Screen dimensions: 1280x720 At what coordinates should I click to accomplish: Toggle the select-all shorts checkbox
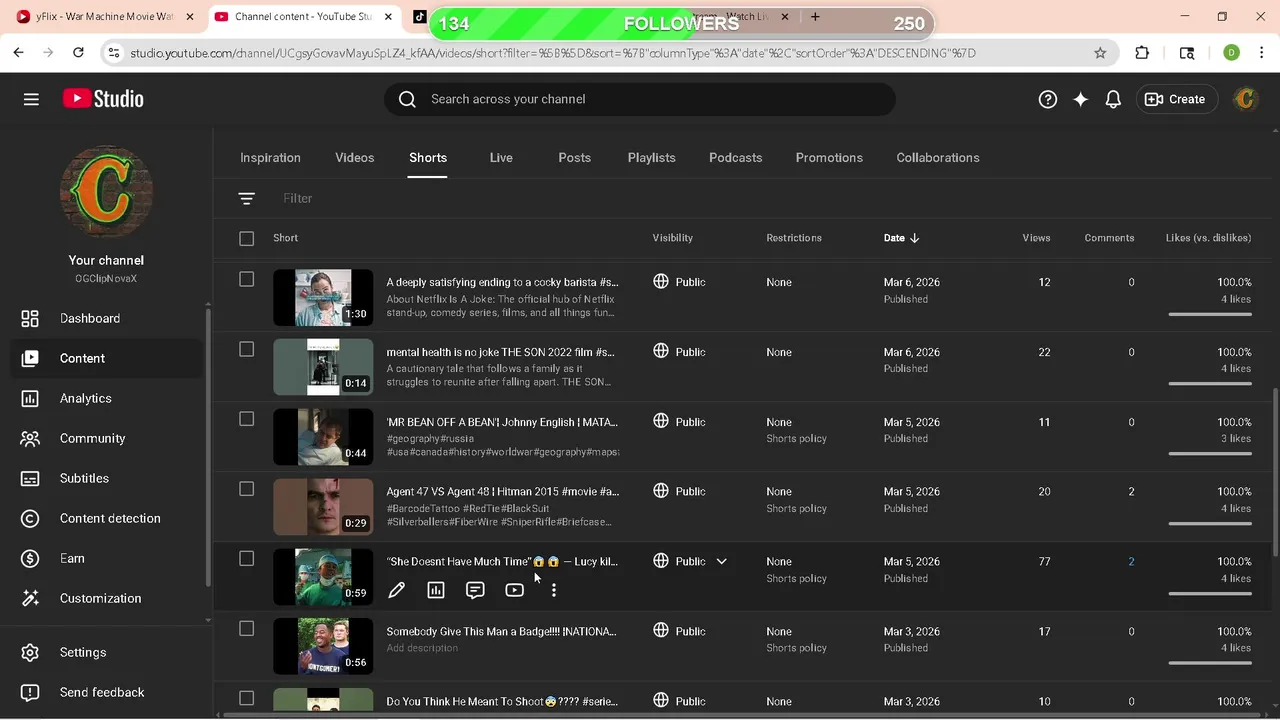(246, 238)
